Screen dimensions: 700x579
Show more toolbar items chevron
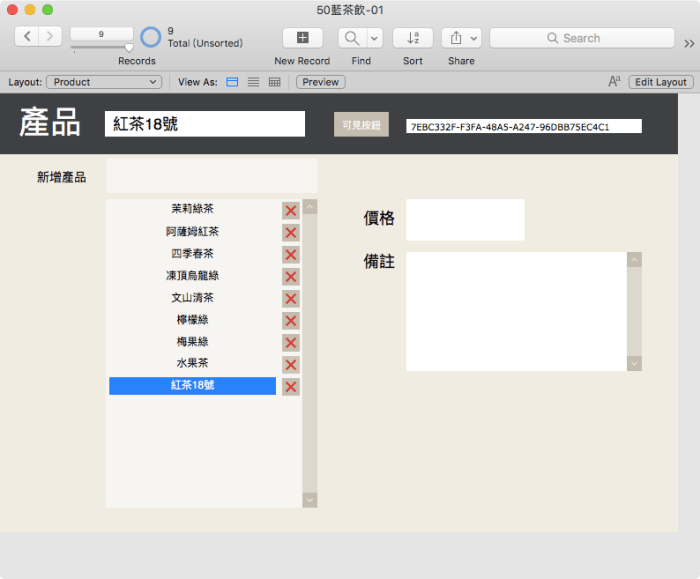click(x=689, y=43)
